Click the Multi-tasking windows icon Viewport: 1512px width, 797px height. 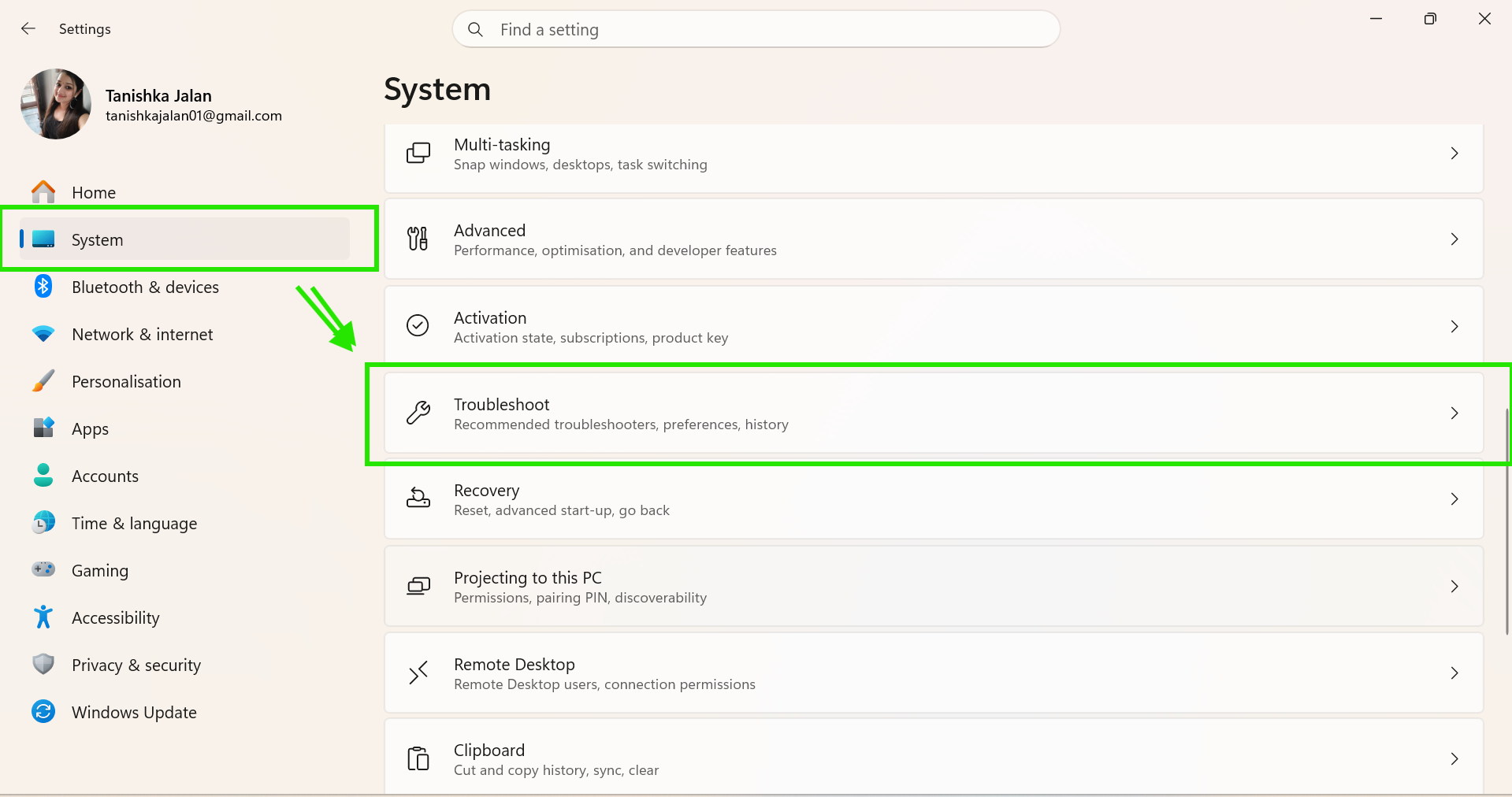[418, 153]
